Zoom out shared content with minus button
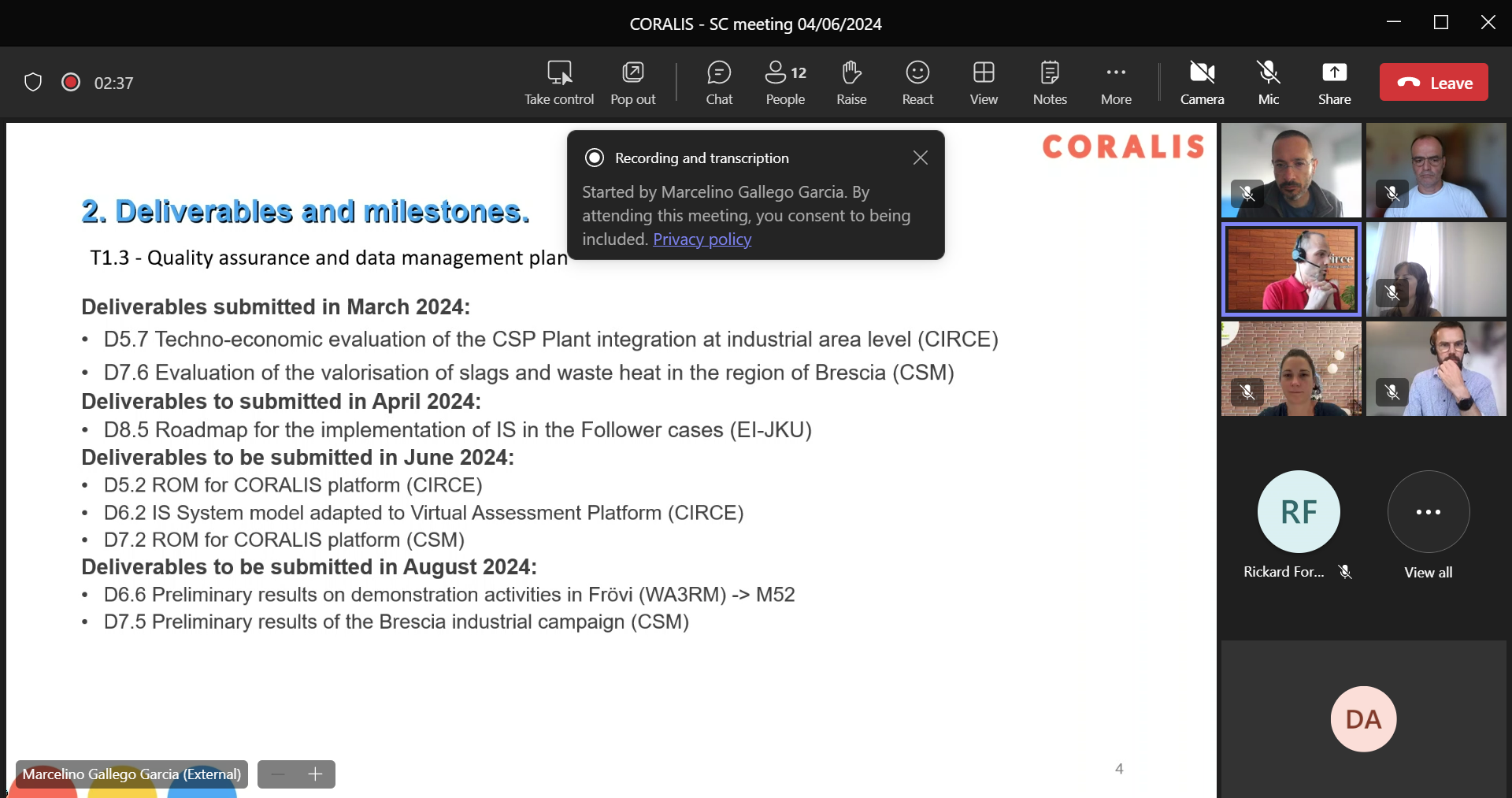This screenshot has width=1512, height=798. pyautogui.click(x=277, y=774)
